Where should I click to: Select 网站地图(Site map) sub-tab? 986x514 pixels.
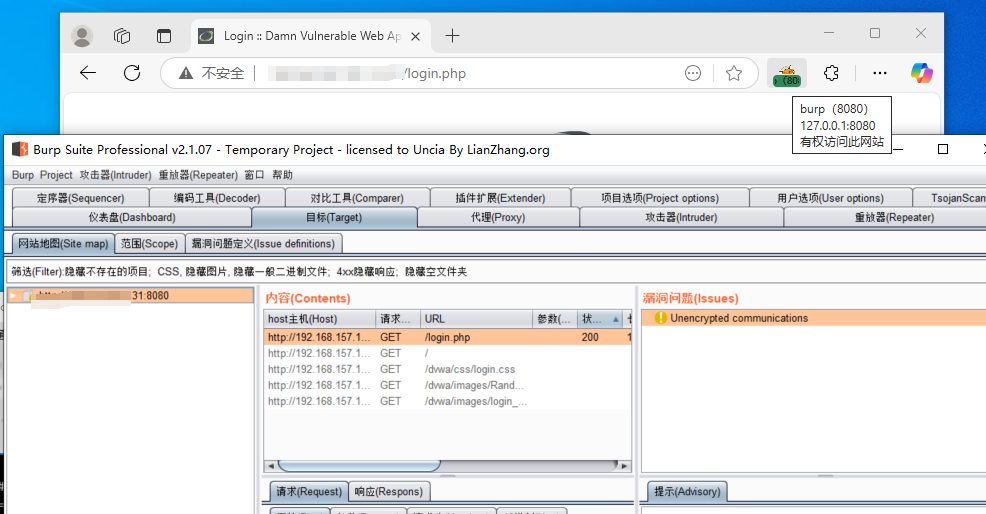(x=63, y=243)
